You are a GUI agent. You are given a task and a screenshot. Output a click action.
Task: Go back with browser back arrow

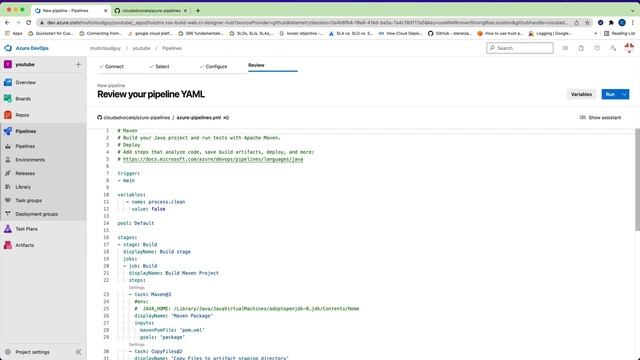7,22
